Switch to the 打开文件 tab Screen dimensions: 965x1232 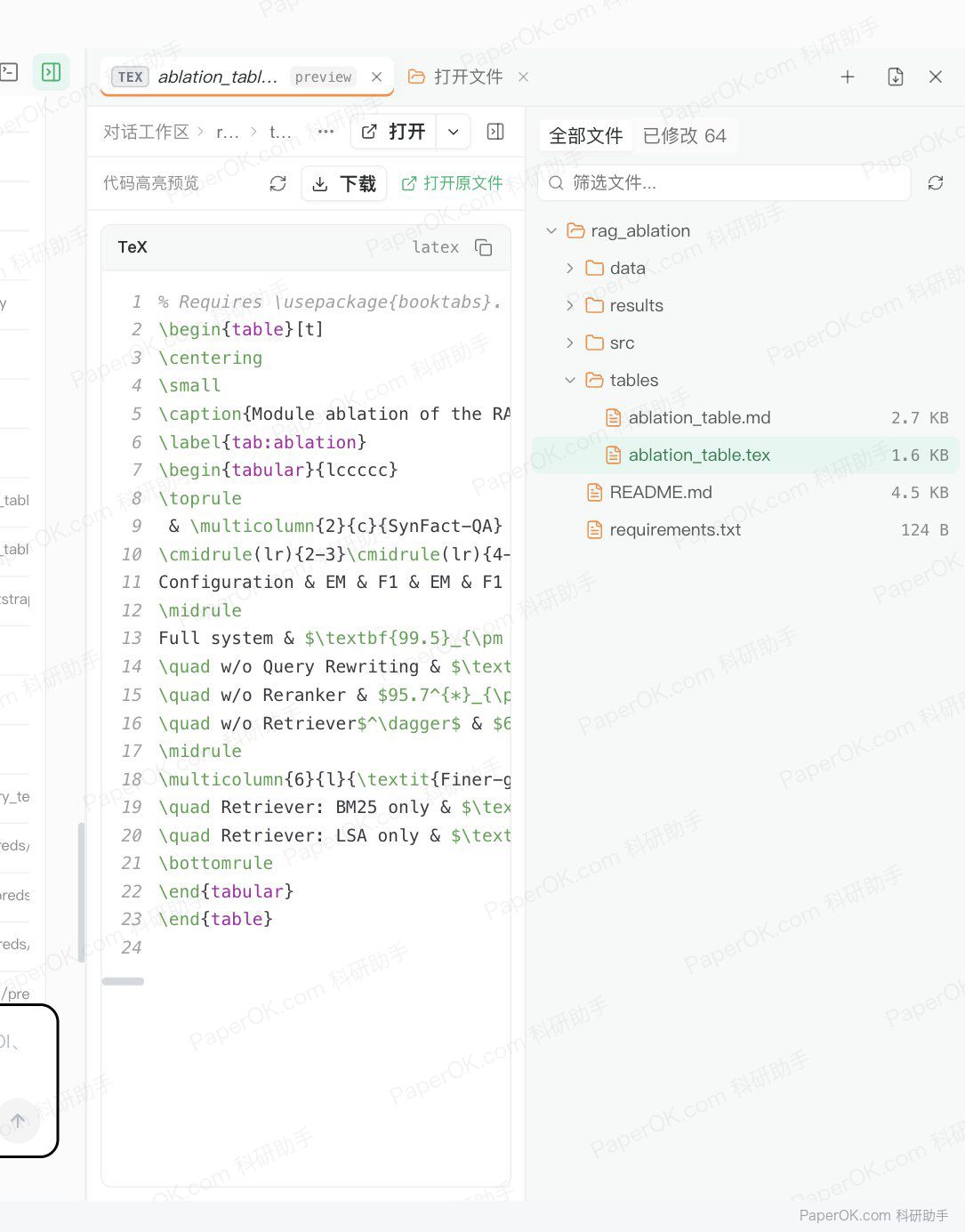[457, 76]
